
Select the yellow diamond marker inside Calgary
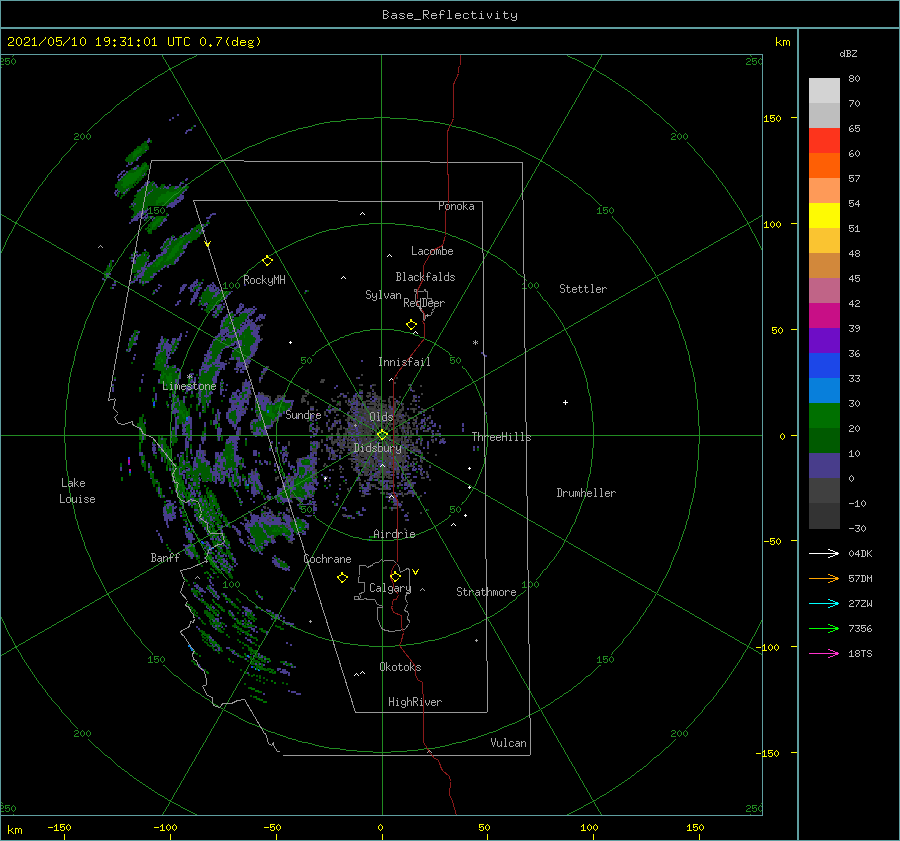click(x=395, y=576)
